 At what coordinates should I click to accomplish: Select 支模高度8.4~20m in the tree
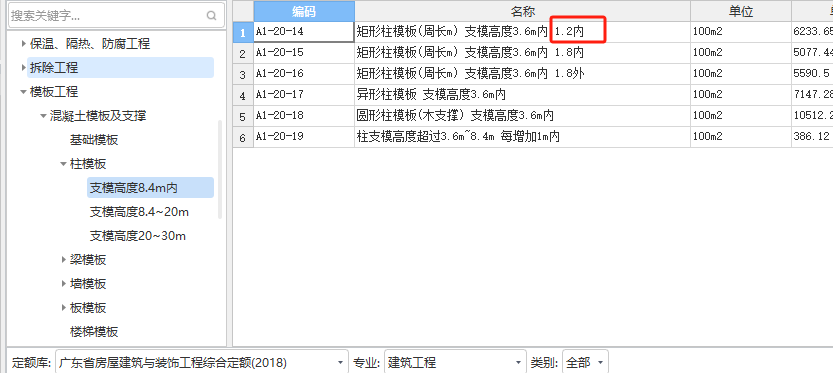[139, 212]
